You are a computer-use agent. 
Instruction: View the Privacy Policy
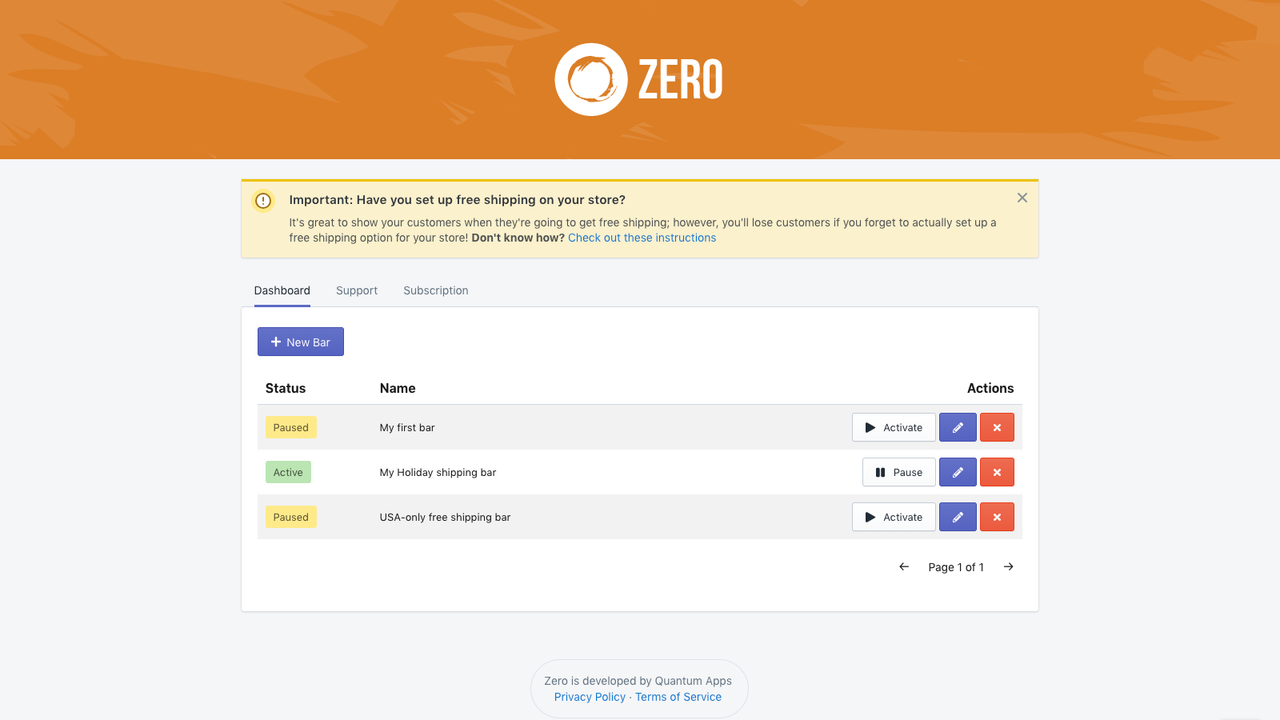coord(589,696)
